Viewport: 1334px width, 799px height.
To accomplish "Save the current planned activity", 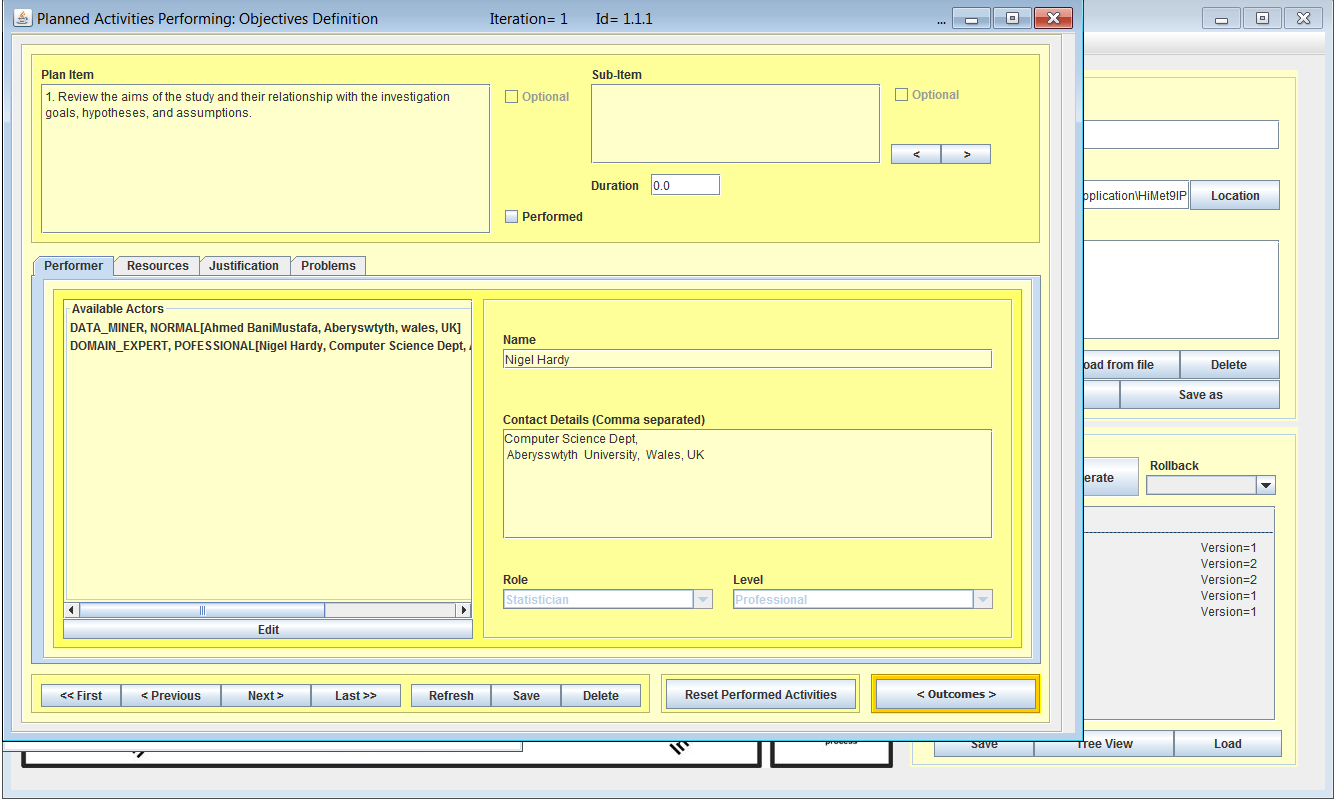I will [x=526, y=696].
